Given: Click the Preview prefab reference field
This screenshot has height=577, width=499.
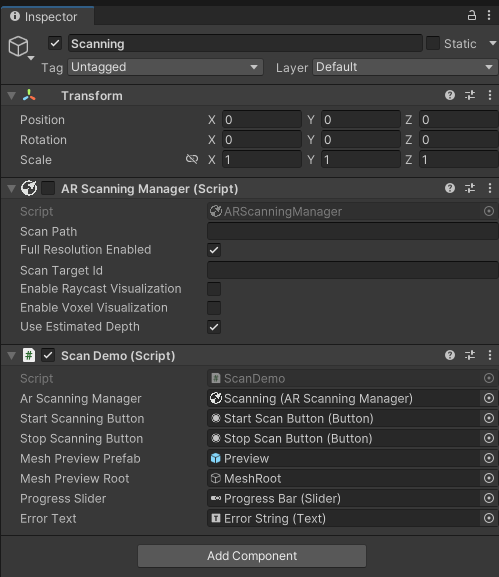Looking at the screenshot, I should pyautogui.click(x=343, y=459).
